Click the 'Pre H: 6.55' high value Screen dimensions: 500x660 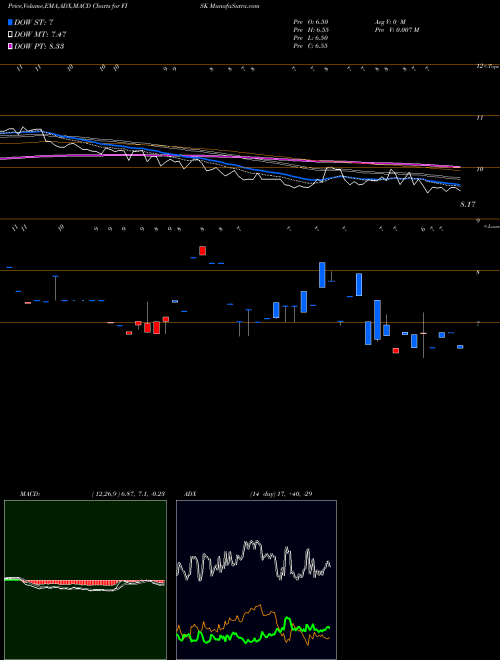click(311, 30)
